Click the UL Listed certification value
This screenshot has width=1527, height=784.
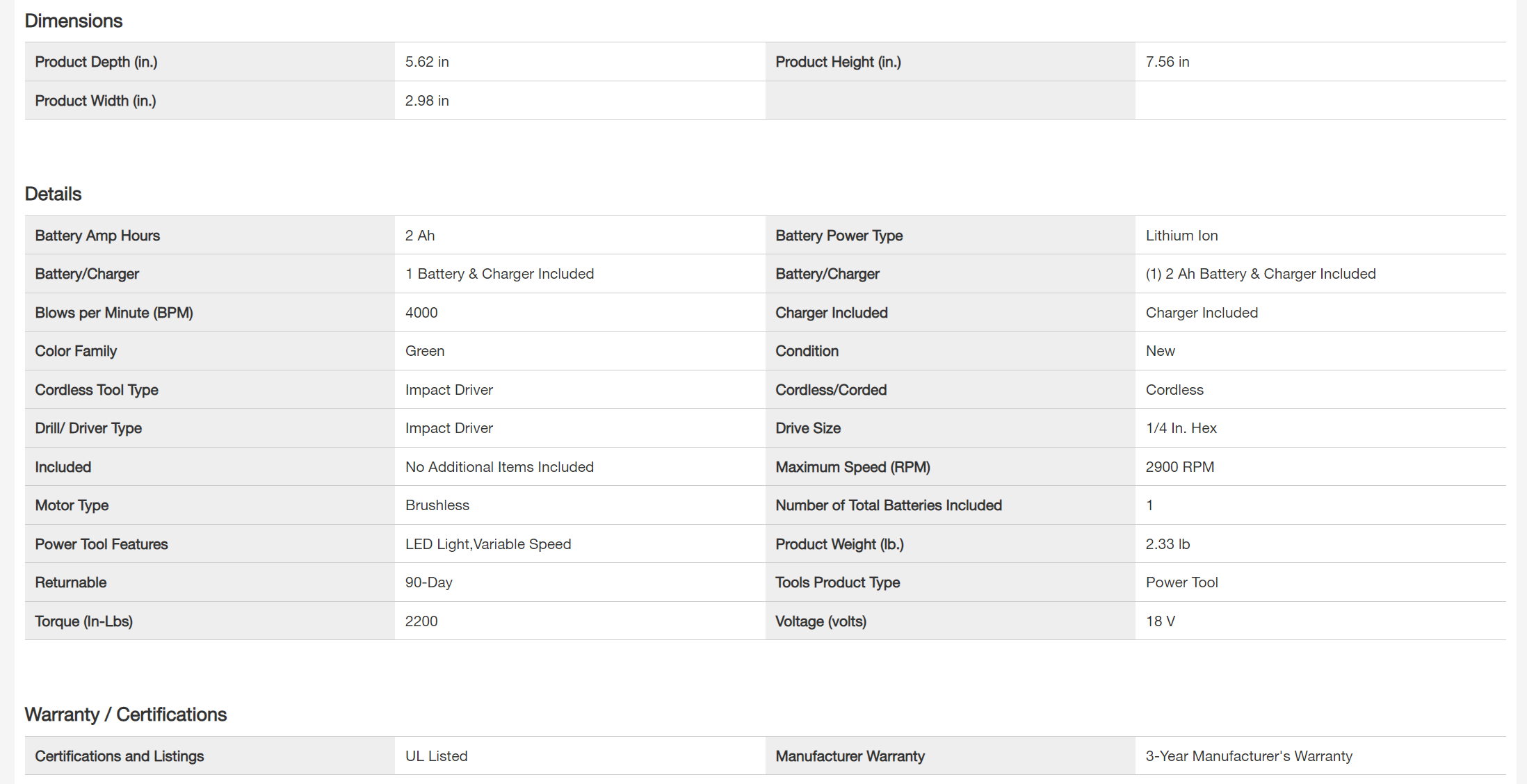tap(437, 756)
